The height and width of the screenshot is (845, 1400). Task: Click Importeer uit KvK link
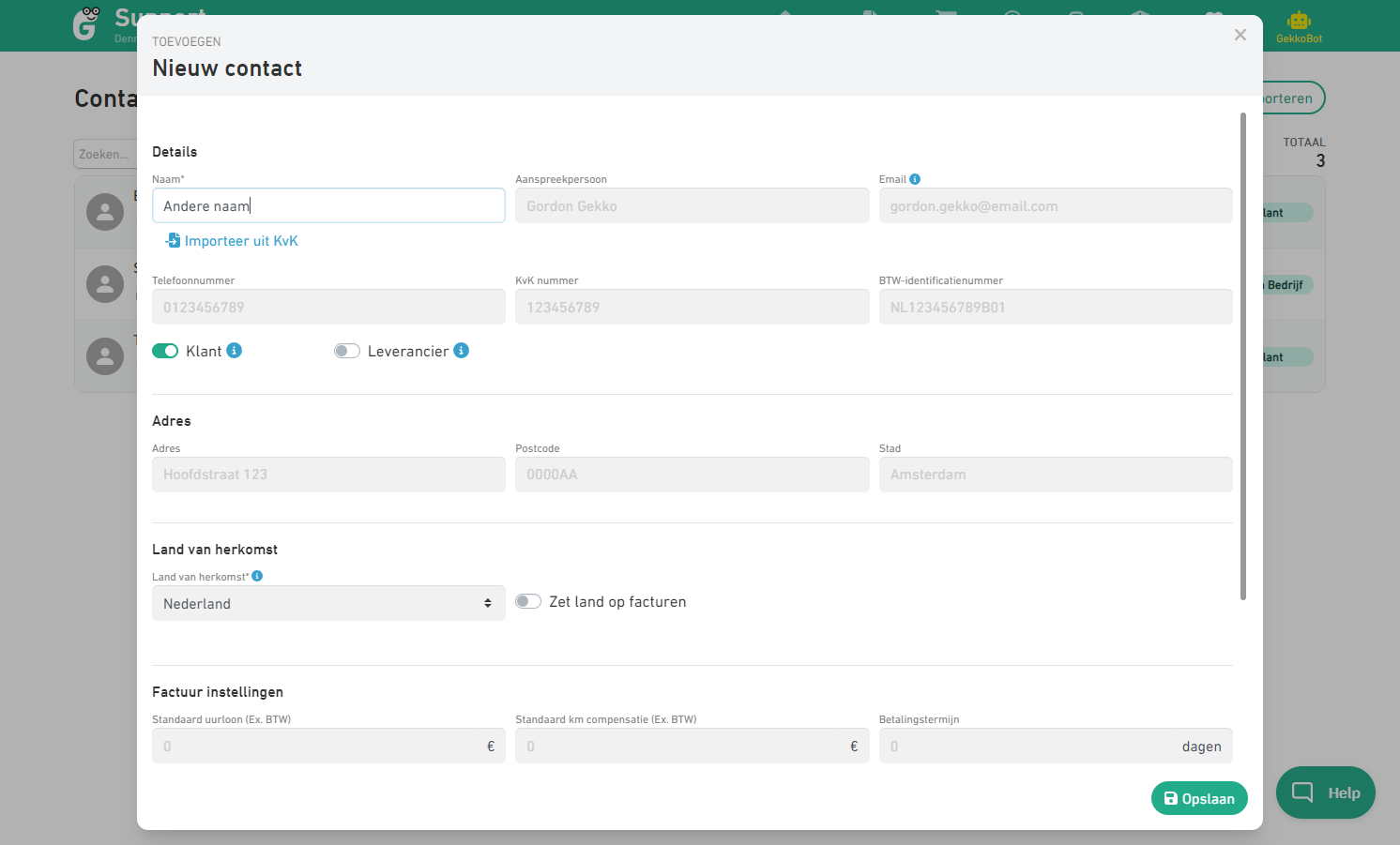(232, 241)
